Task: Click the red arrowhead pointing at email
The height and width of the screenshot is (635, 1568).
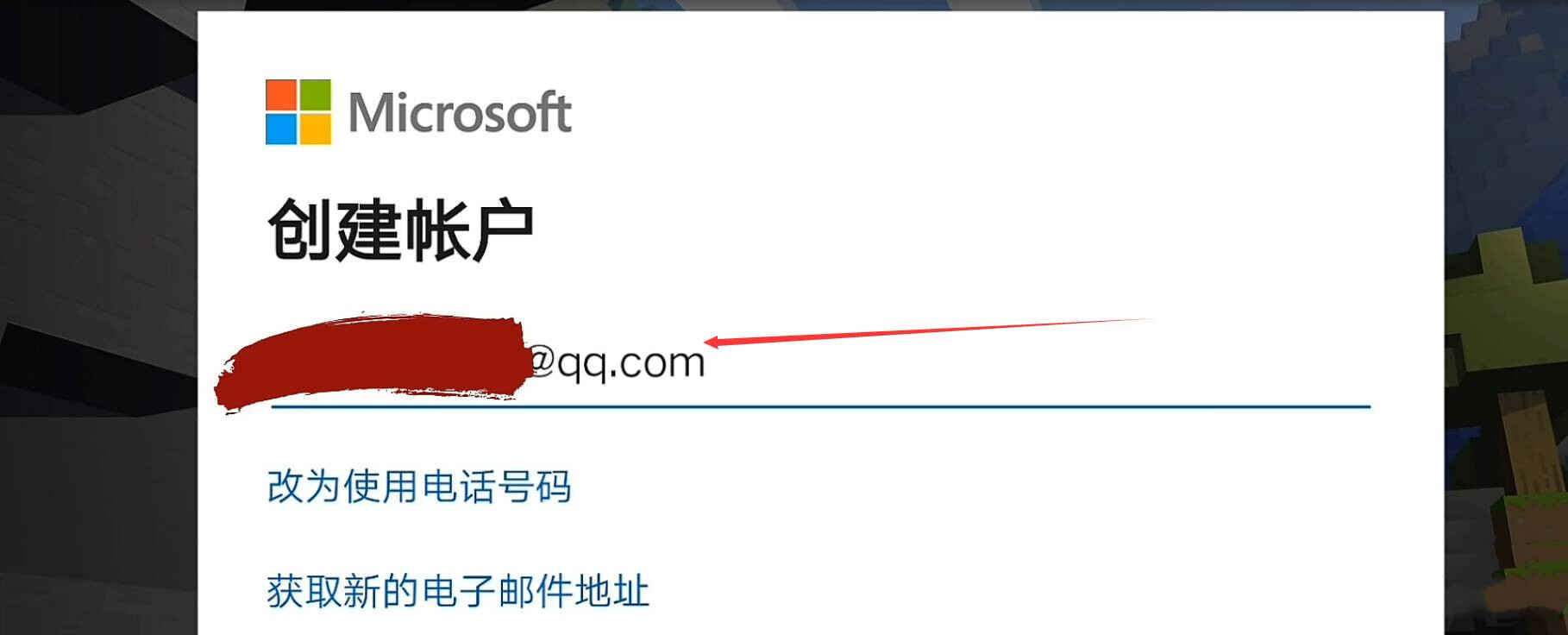Action: pyautogui.click(x=718, y=342)
